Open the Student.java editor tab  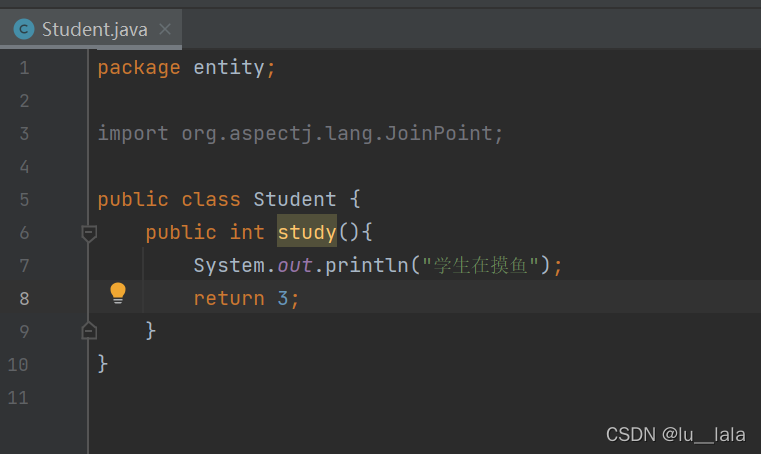click(91, 29)
